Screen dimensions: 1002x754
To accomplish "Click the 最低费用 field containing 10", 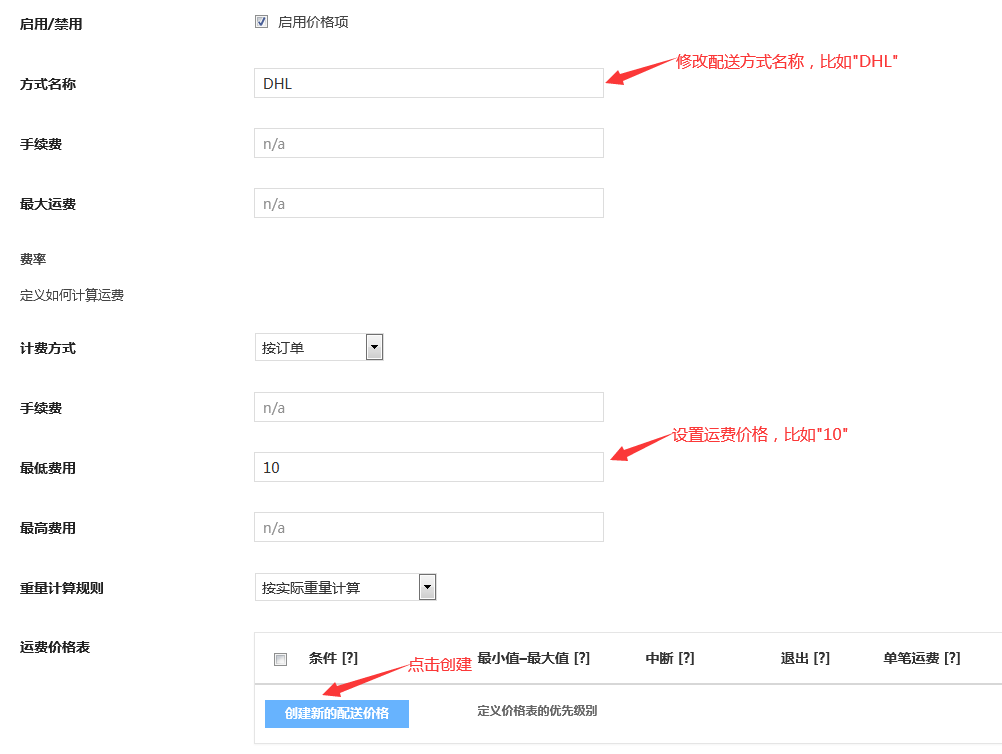I will pyautogui.click(x=428, y=467).
